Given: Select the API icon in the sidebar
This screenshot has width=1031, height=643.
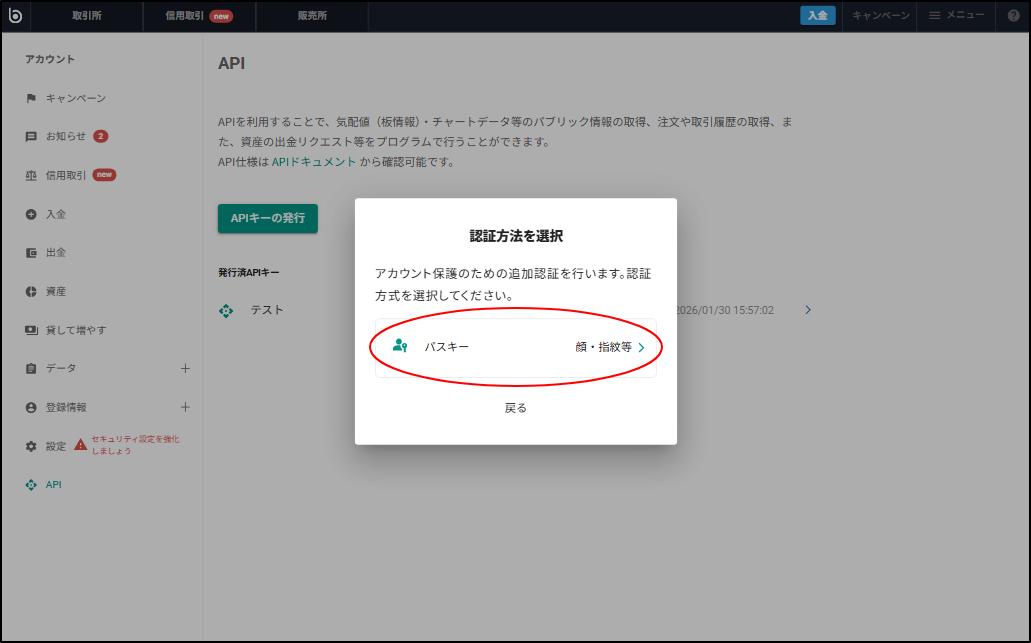Looking at the screenshot, I should [x=31, y=484].
